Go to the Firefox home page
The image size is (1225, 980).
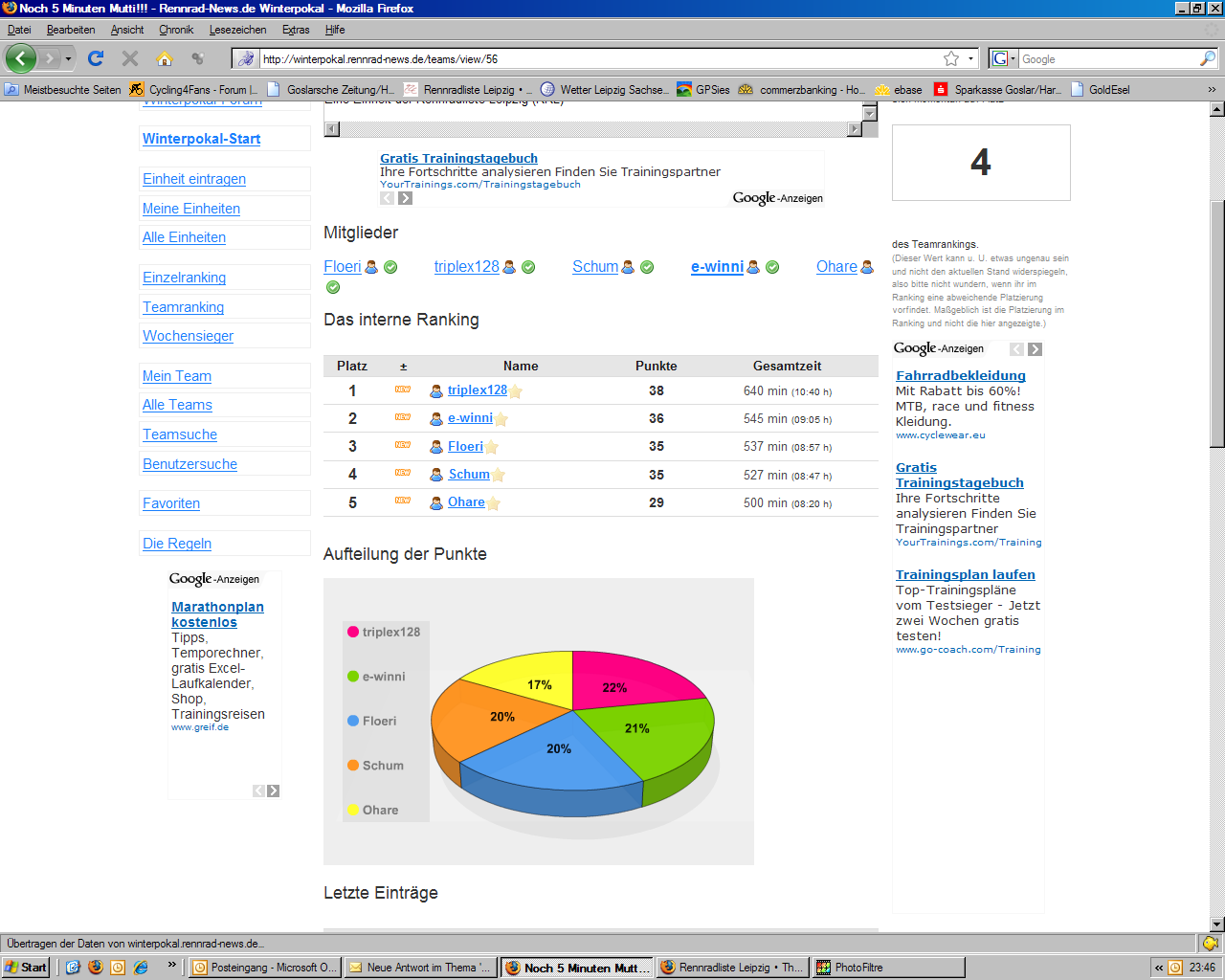(x=165, y=58)
